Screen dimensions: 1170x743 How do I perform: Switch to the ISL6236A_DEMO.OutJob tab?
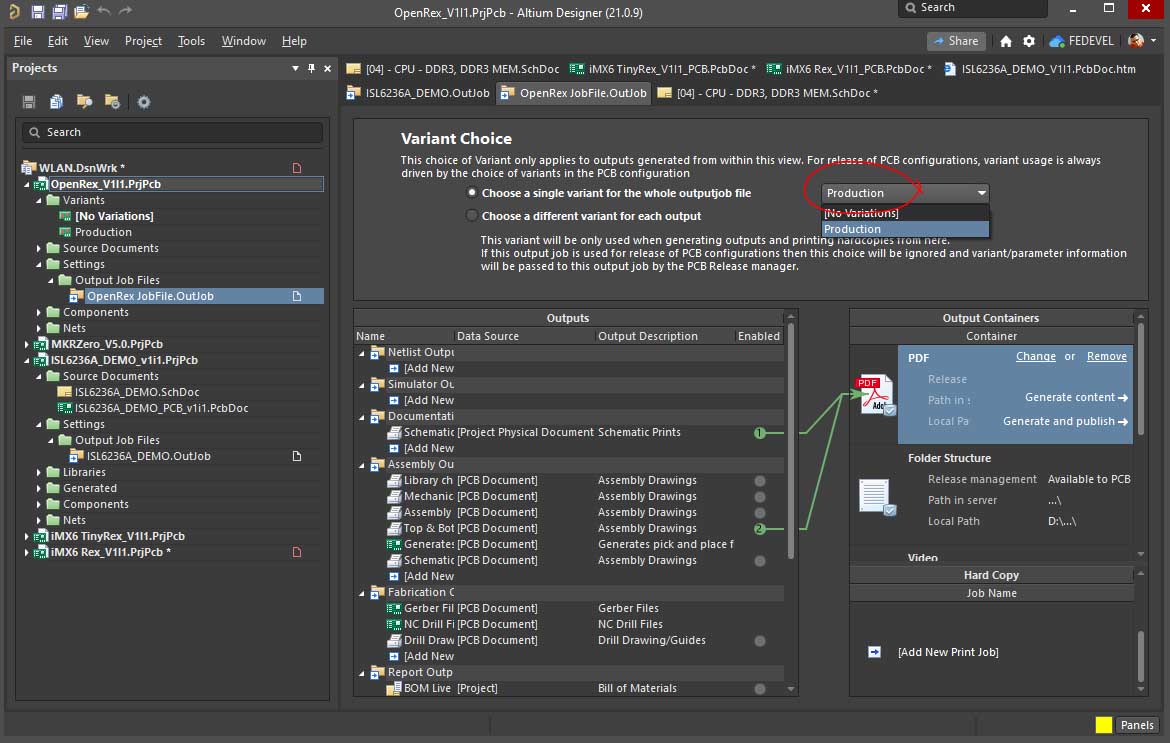click(418, 93)
